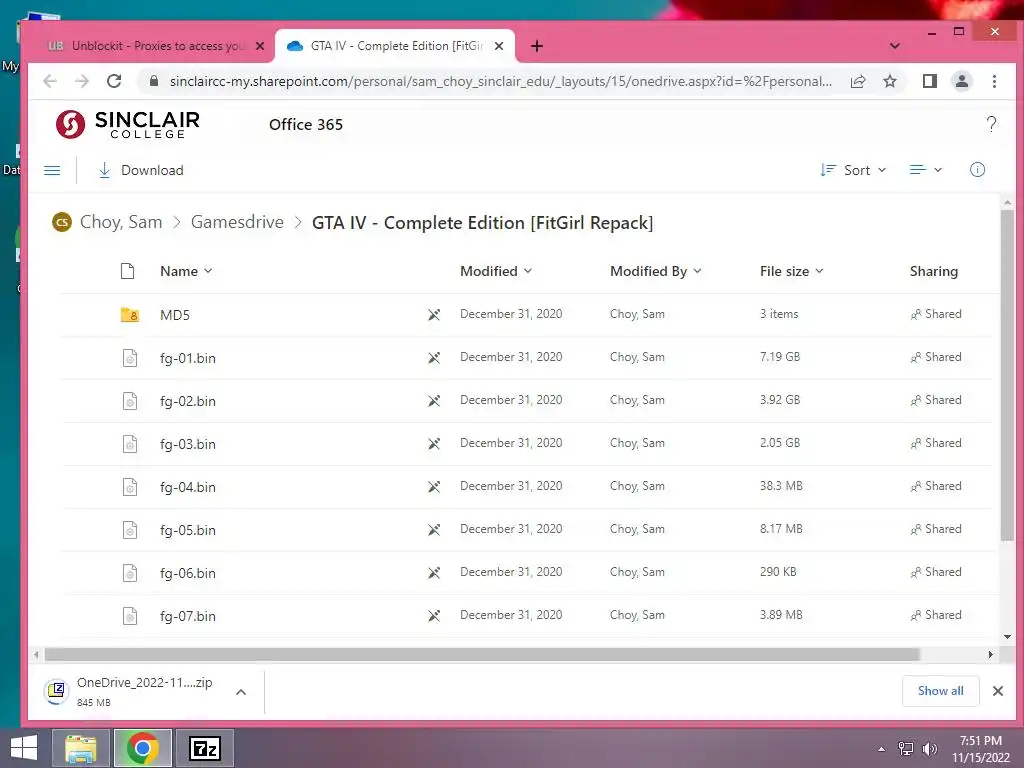This screenshot has height=768, width=1024.
Task: Close the GTA IV browser tab
Action: point(499,46)
